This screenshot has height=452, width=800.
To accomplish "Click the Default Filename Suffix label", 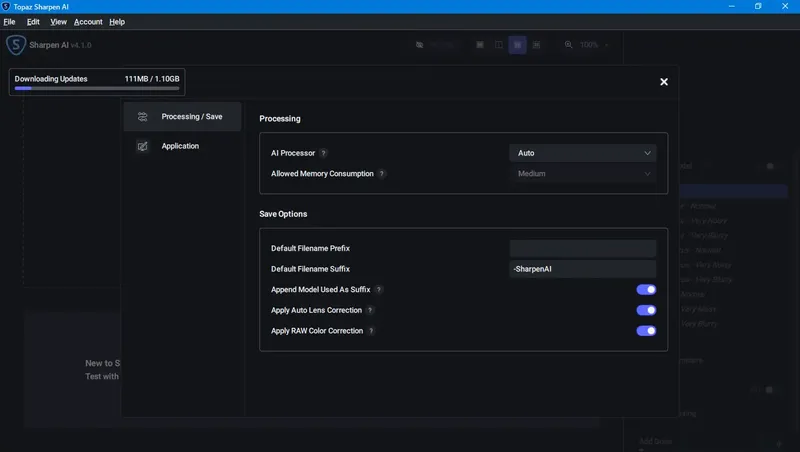I will pyautogui.click(x=310, y=269).
